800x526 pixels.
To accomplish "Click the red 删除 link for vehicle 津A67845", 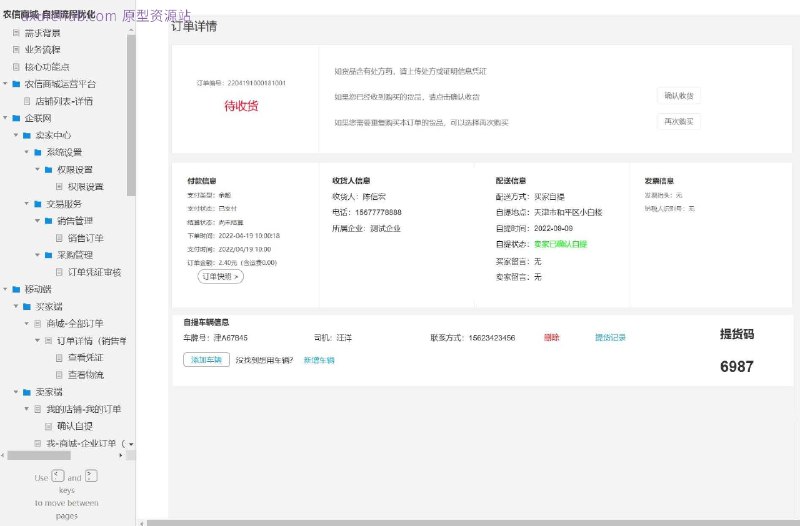I will 552,337.
